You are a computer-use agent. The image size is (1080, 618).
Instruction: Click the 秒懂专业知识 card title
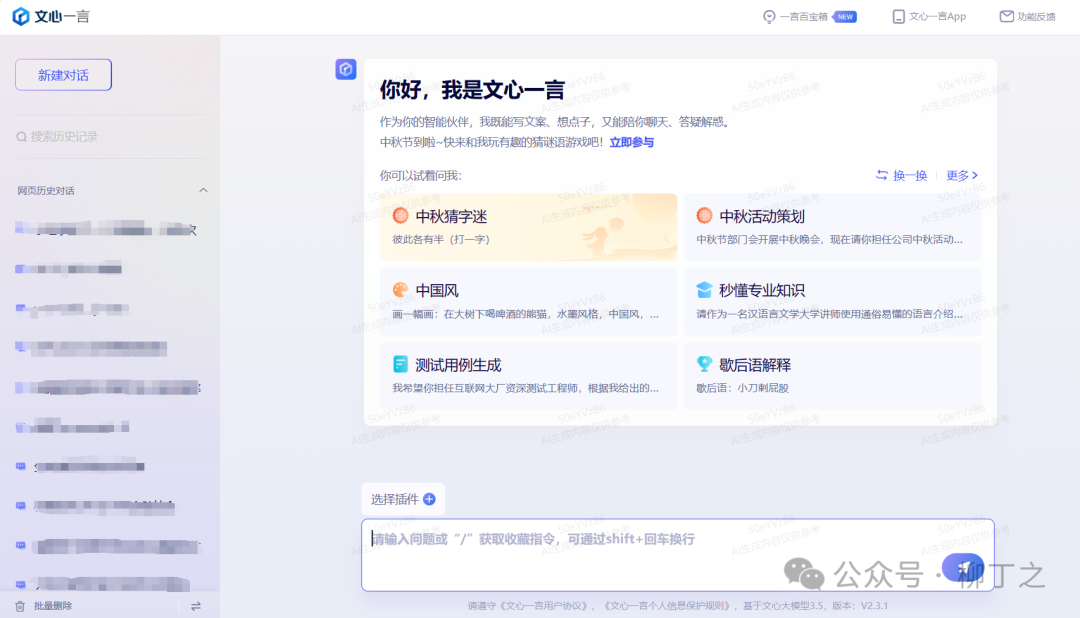coord(762,291)
